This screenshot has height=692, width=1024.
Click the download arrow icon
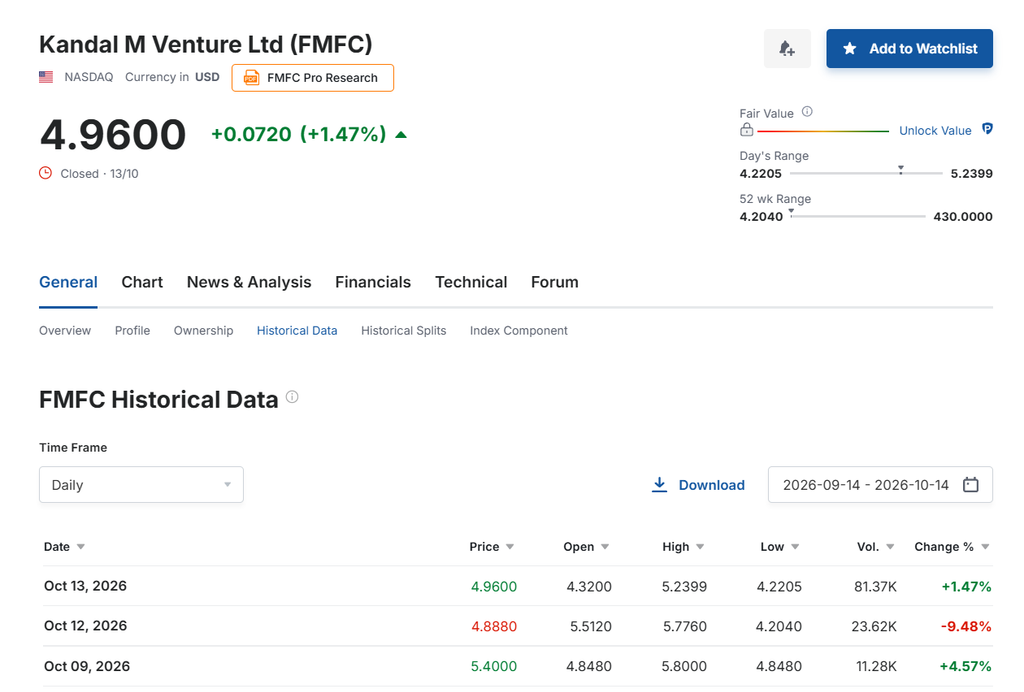pyautogui.click(x=660, y=484)
